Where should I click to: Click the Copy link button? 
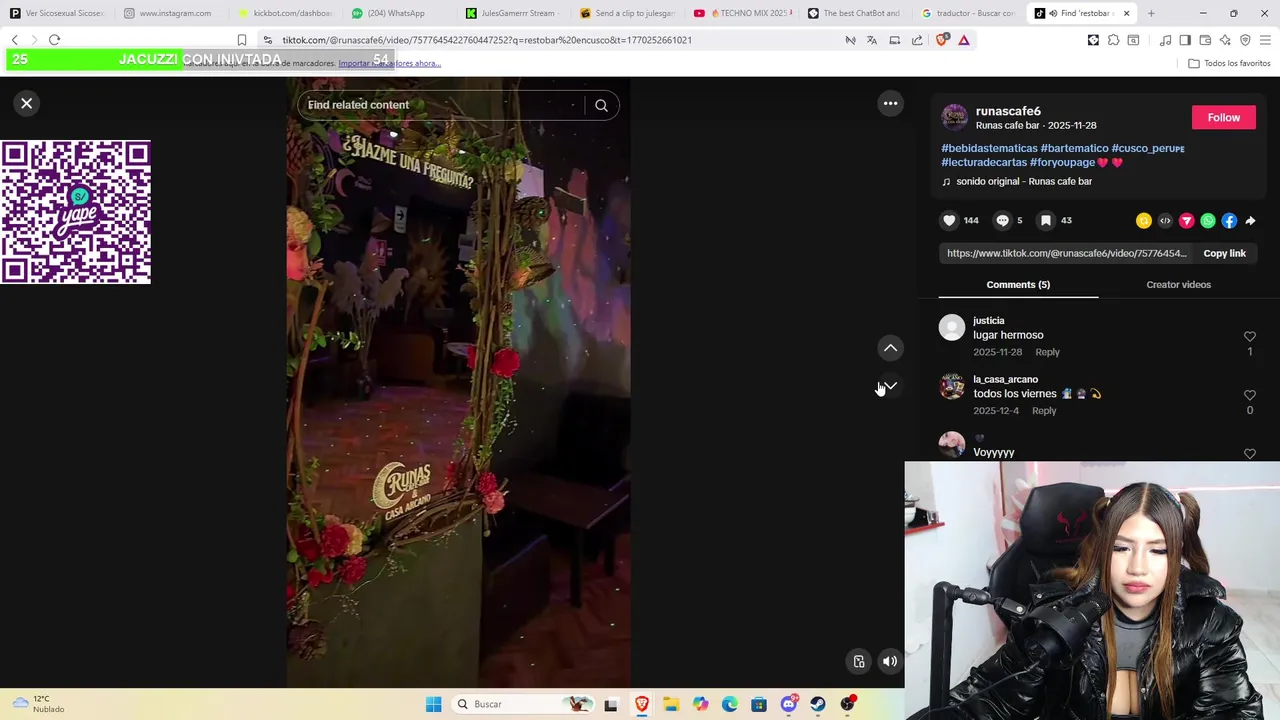pyautogui.click(x=1224, y=254)
